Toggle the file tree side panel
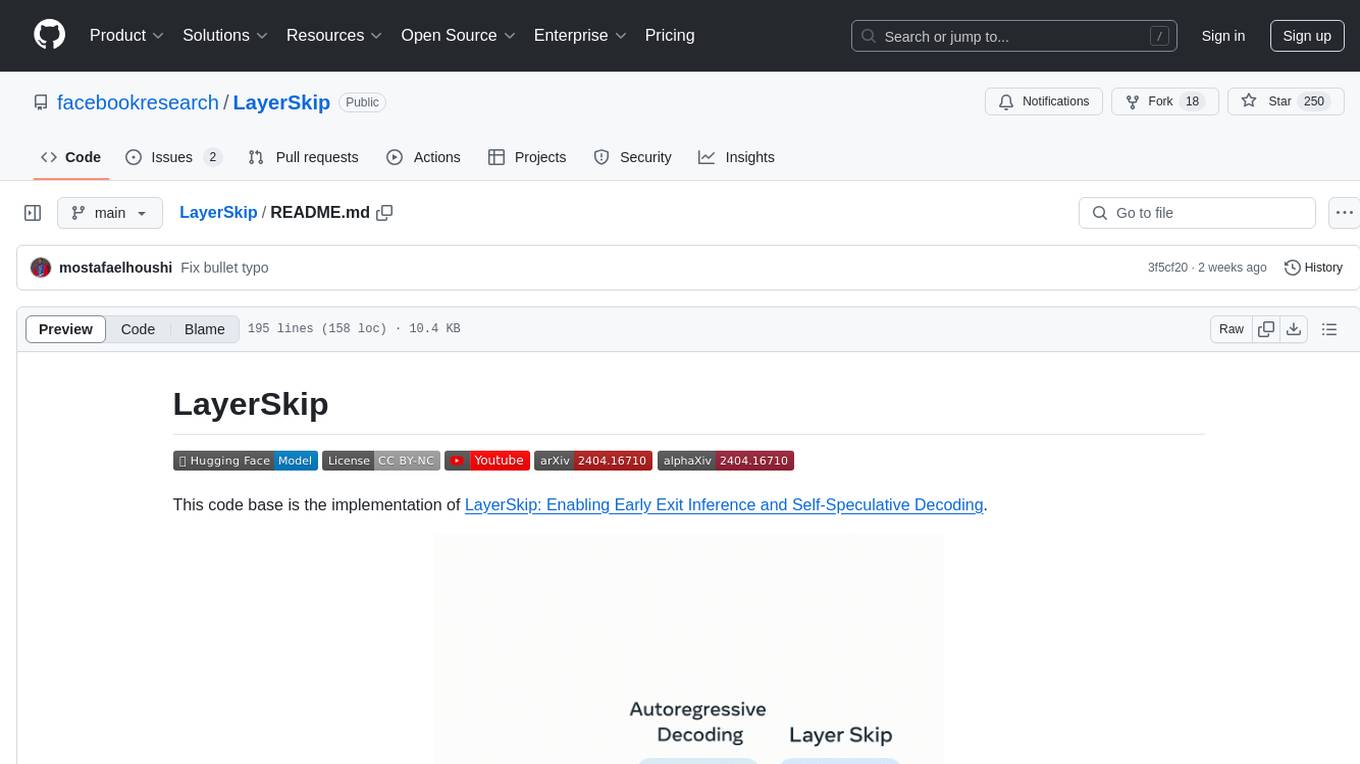 (33, 213)
